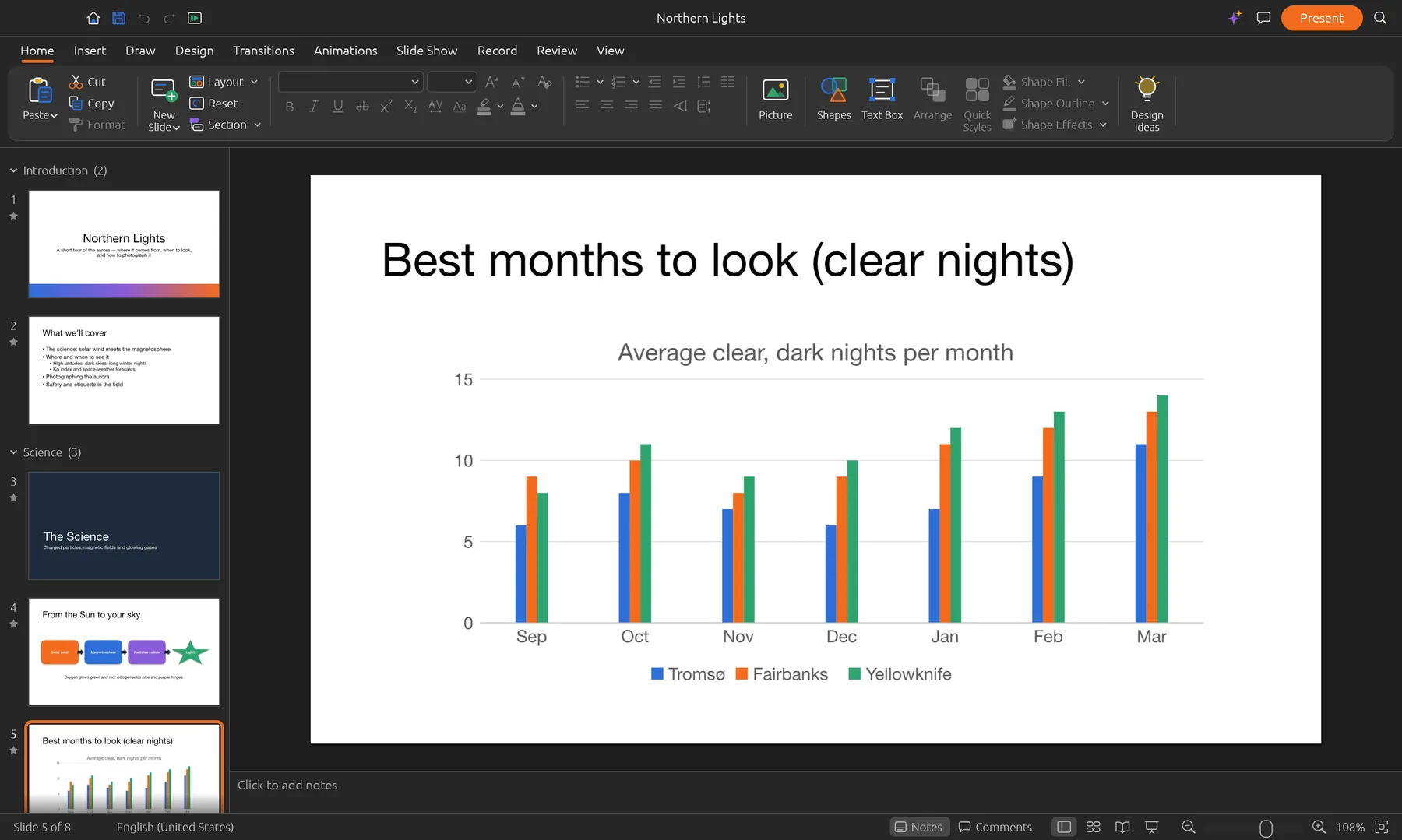This screenshot has width=1402, height=840.
Task: Save the presentation with the floppy disk icon
Action: (x=118, y=18)
